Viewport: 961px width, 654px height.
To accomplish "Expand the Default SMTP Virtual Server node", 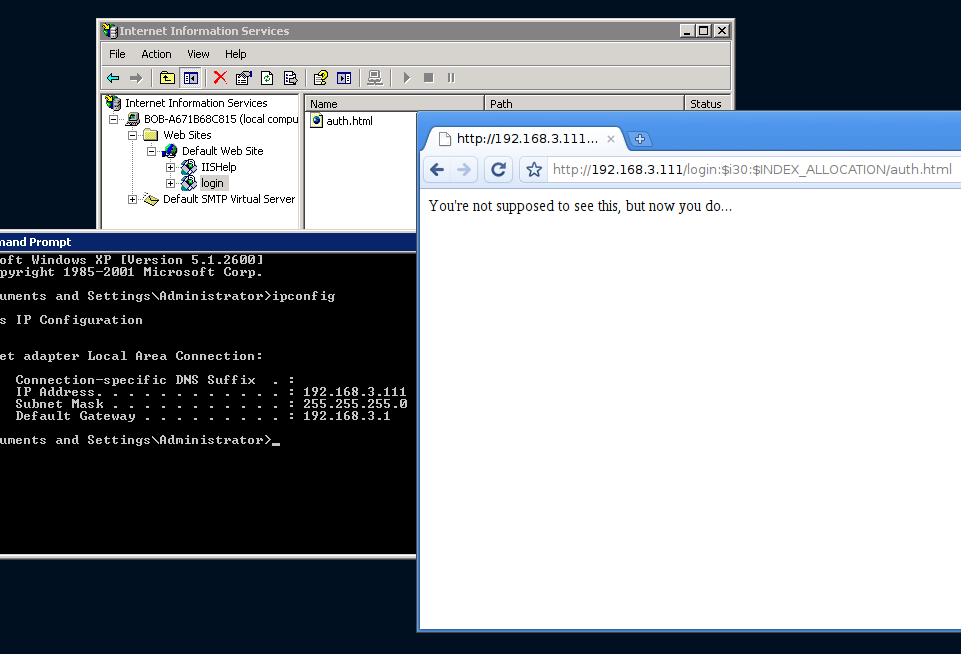I will (132, 199).
